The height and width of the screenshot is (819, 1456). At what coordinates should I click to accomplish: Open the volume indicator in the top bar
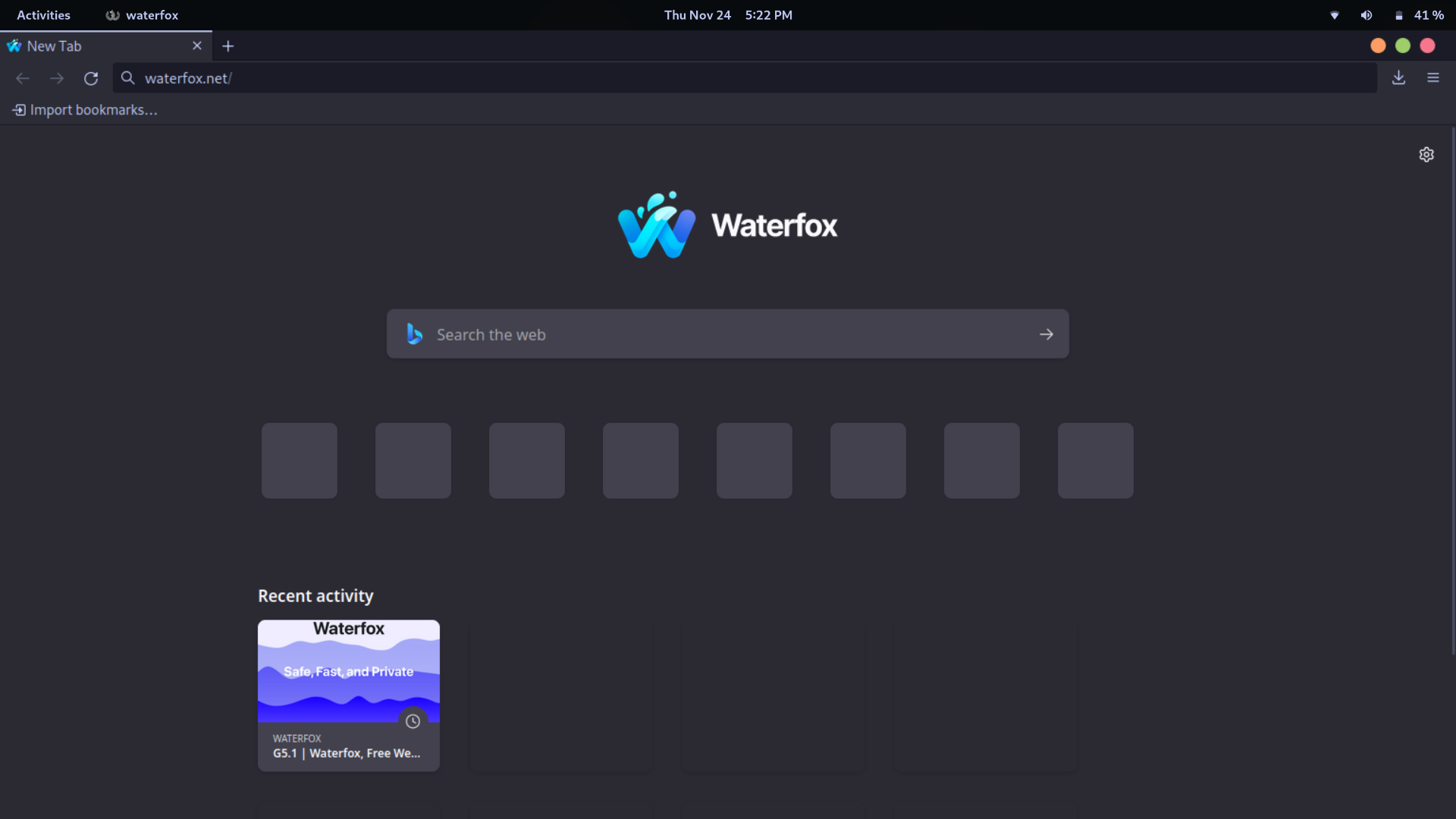pos(1367,14)
